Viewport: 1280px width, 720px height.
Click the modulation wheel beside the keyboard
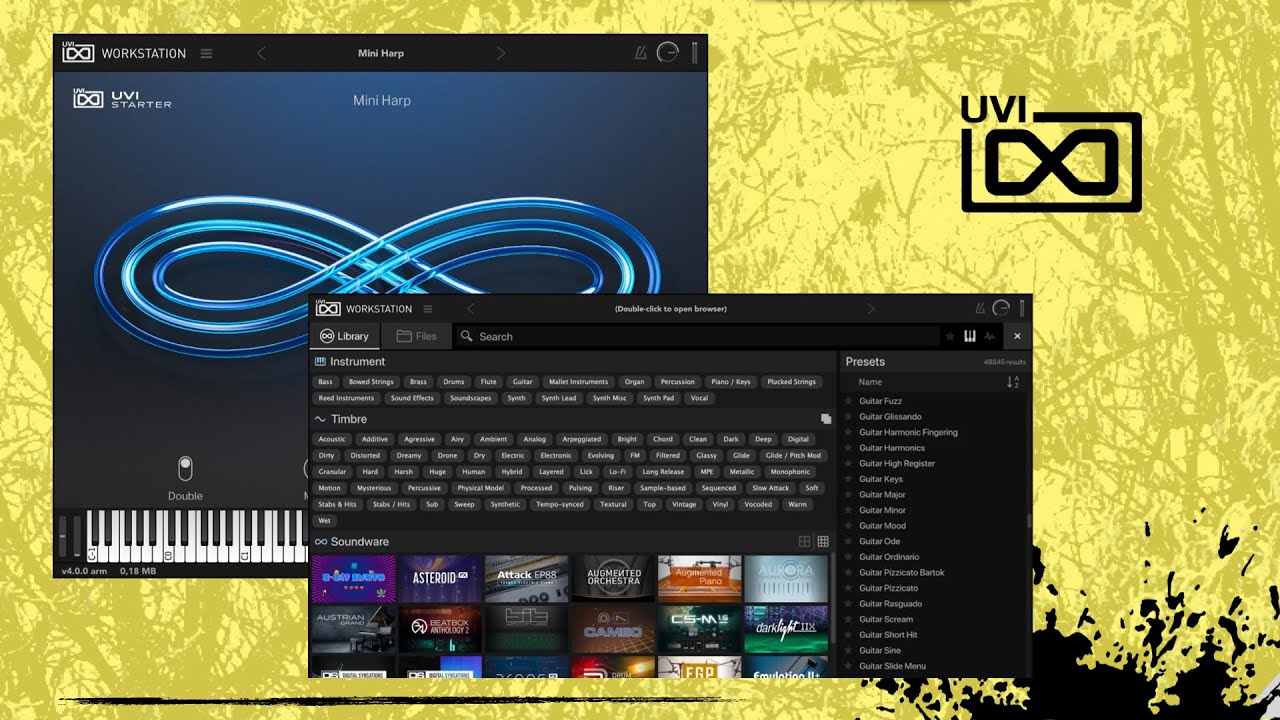(x=77, y=536)
